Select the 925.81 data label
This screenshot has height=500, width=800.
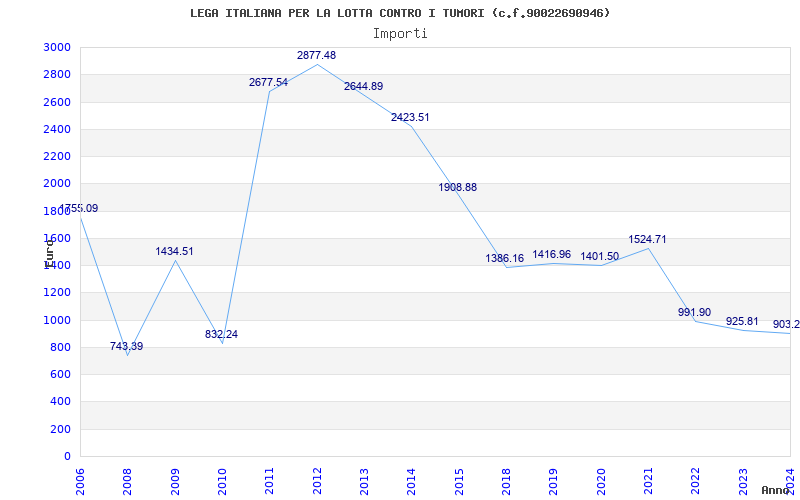(742, 322)
